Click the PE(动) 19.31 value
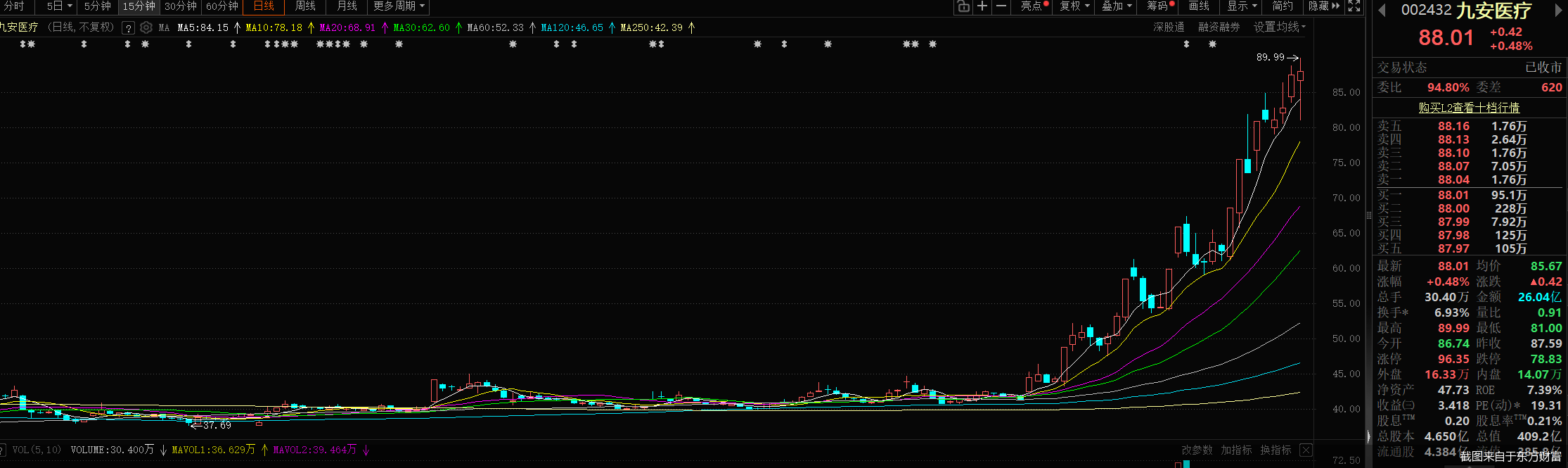The height and width of the screenshot is (468, 1568). [x=1547, y=405]
